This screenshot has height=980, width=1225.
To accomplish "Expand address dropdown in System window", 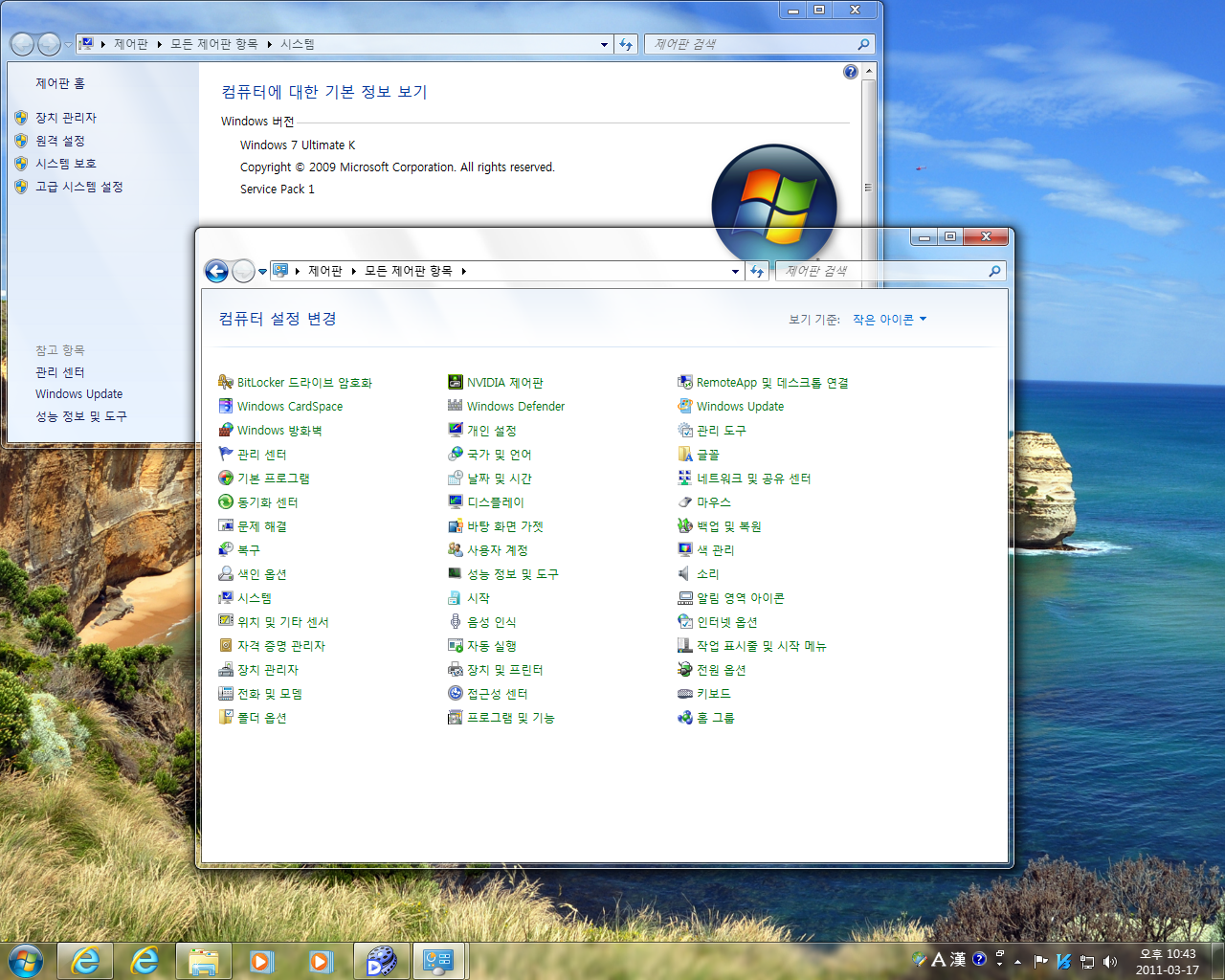I will point(604,45).
